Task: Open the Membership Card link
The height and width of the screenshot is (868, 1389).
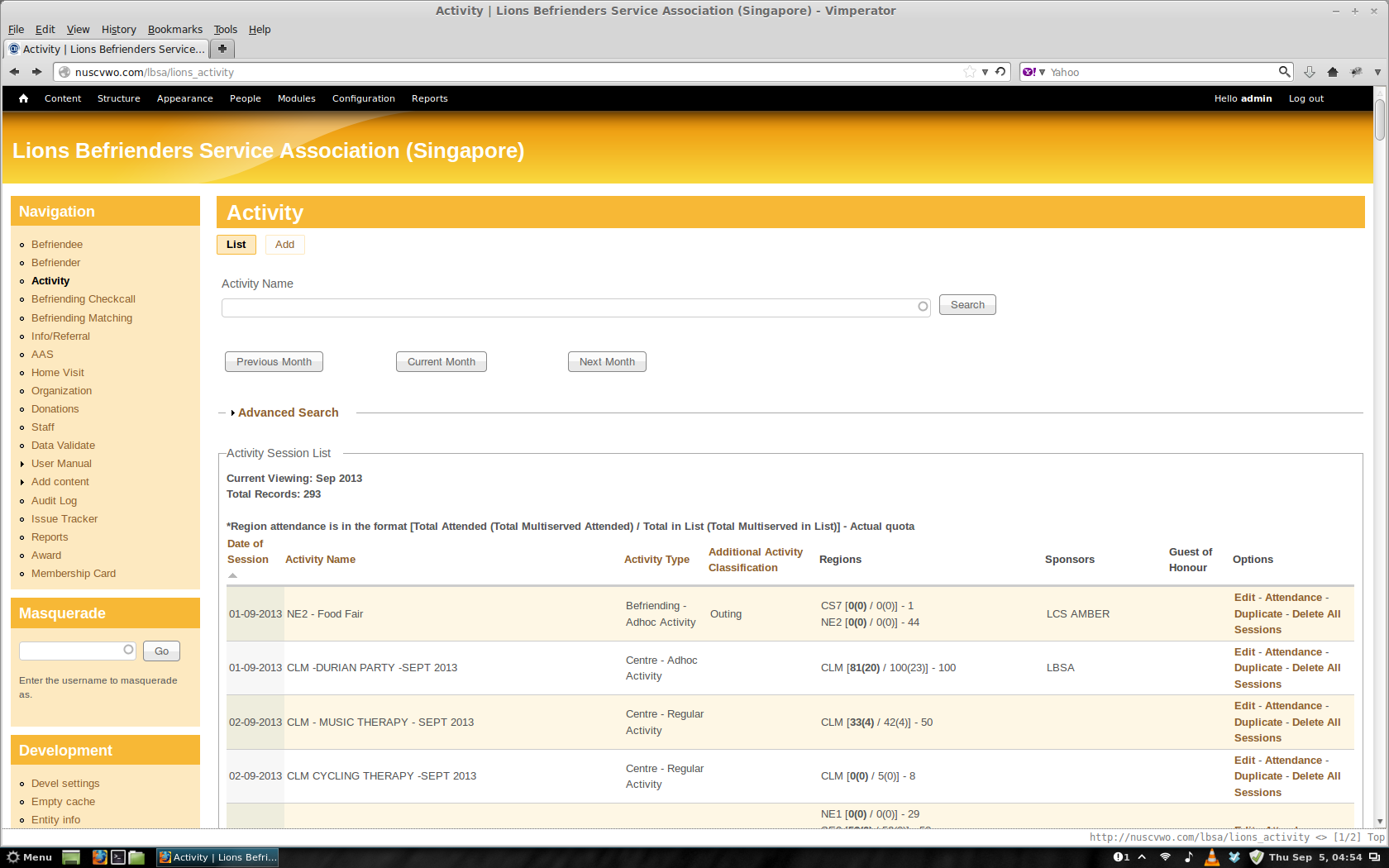Action: pyautogui.click(x=74, y=574)
